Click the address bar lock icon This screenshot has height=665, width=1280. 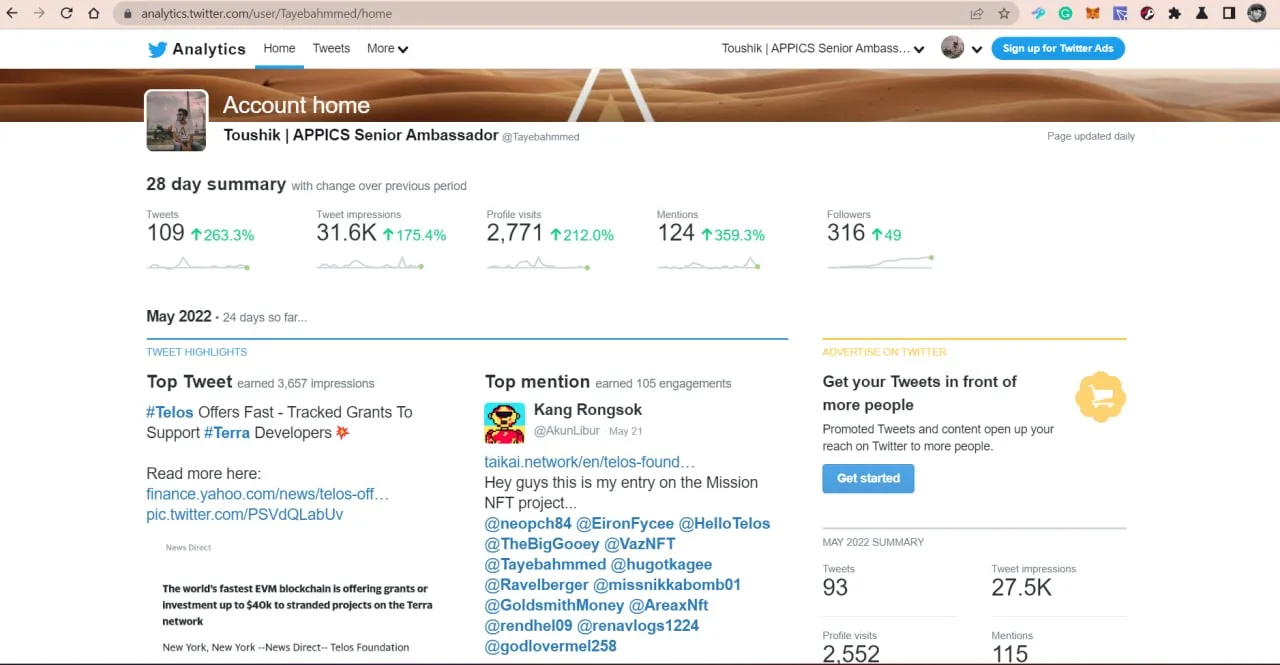tap(128, 14)
